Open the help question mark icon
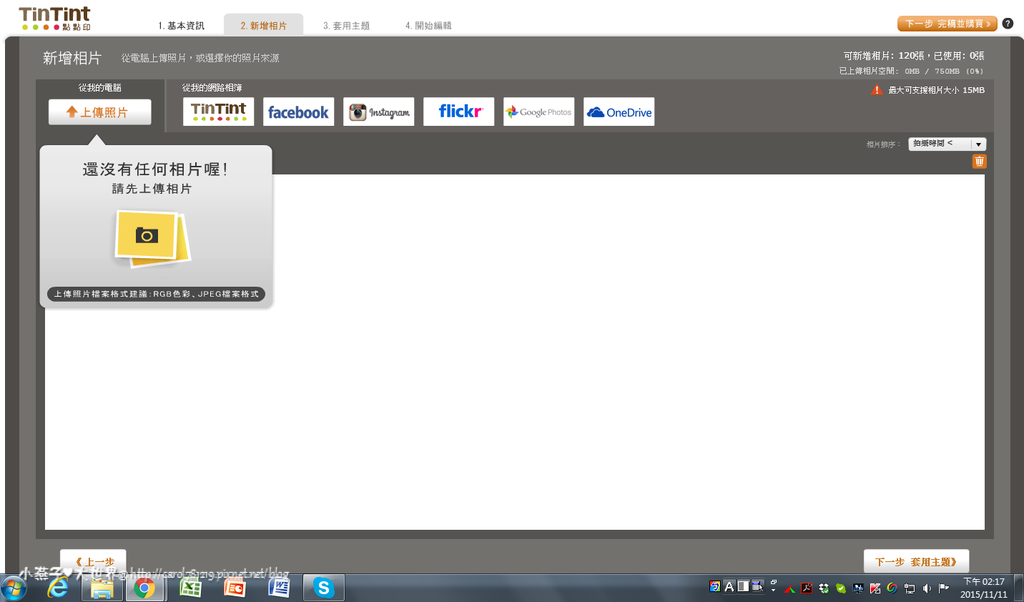Screen dimensions: 1024x602 pos(1008,24)
